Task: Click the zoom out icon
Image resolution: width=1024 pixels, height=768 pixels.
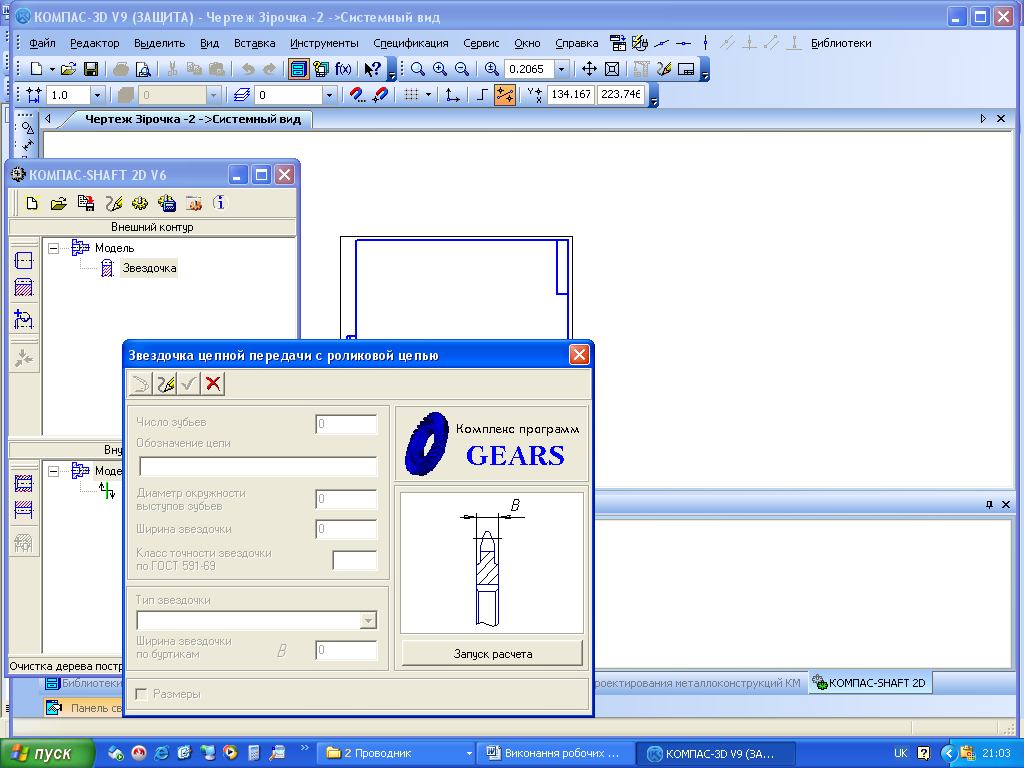Action: click(x=462, y=69)
